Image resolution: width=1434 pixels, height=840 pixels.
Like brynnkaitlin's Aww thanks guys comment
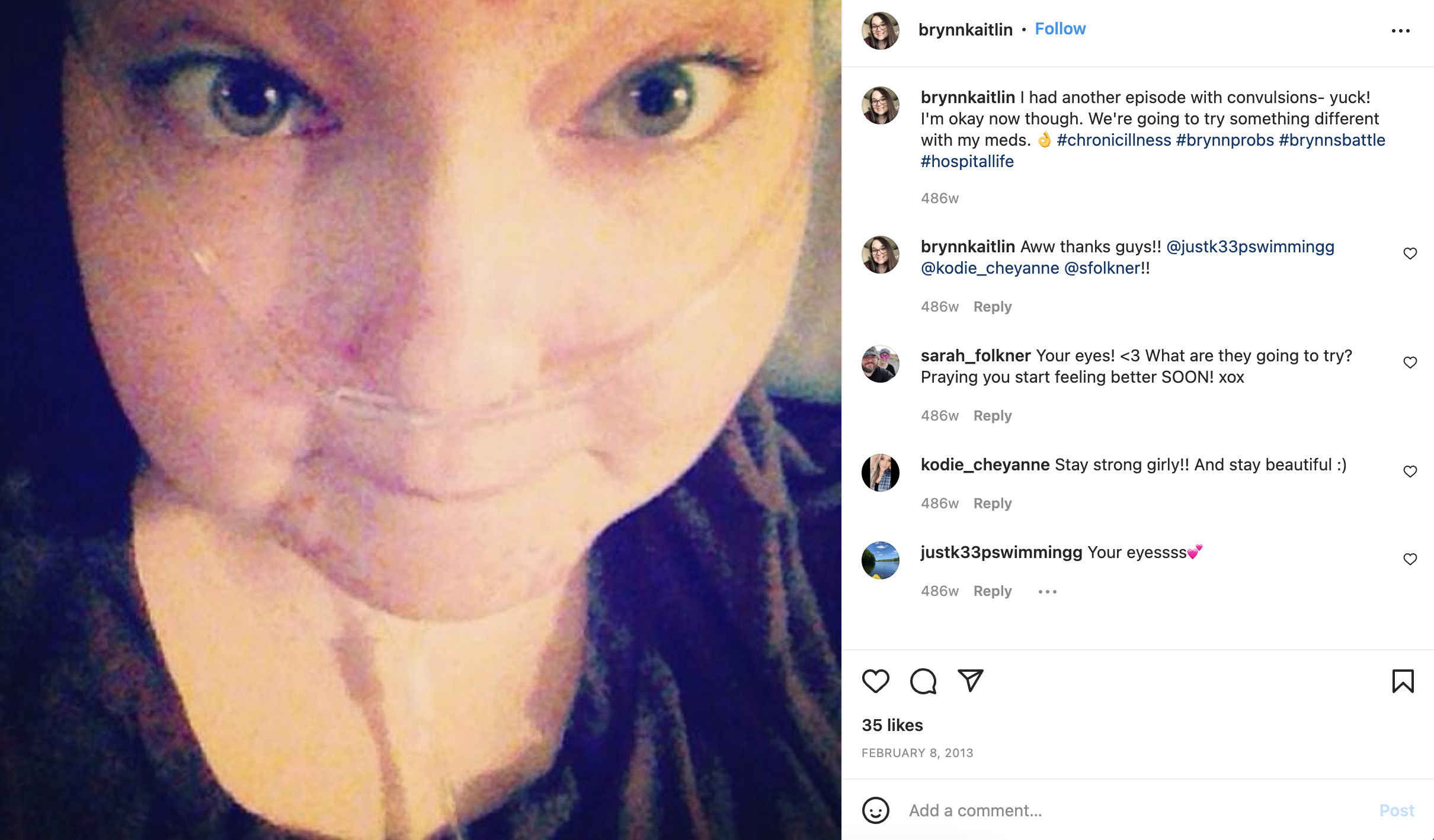point(1410,254)
